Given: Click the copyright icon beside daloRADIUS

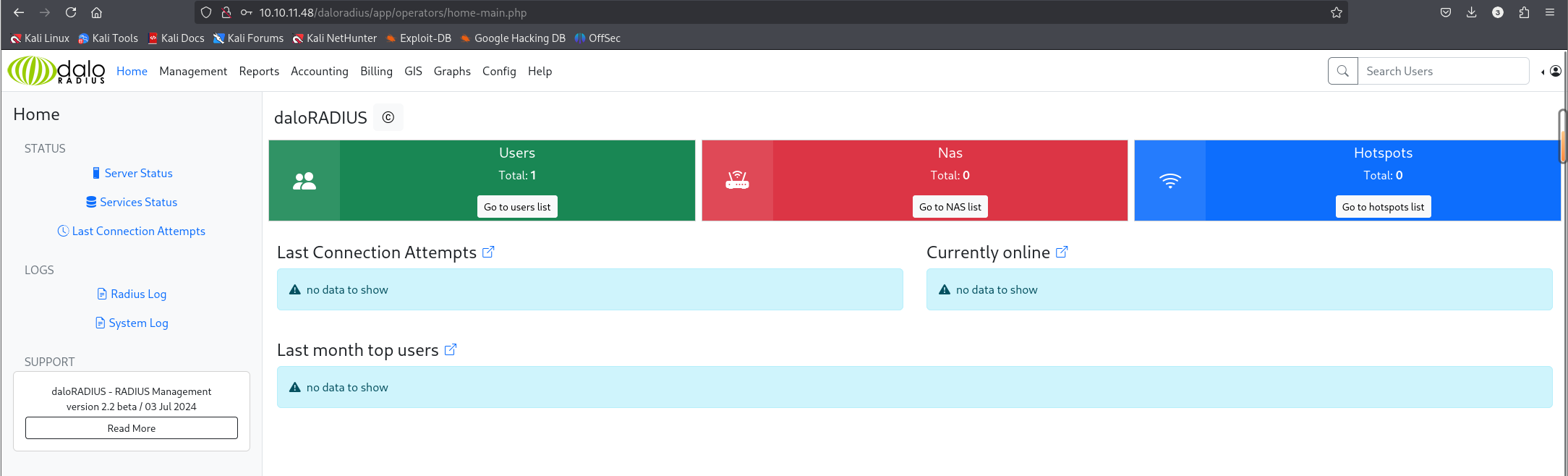Looking at the screenshot, I should point(388,117).
